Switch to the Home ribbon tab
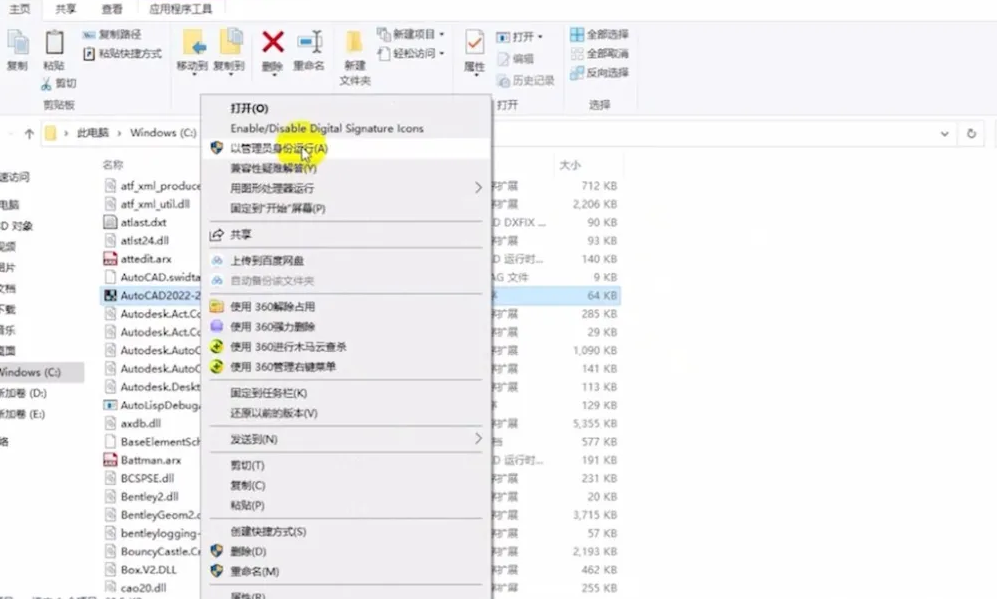Screen dimensions: 997x599 point(20,9)
